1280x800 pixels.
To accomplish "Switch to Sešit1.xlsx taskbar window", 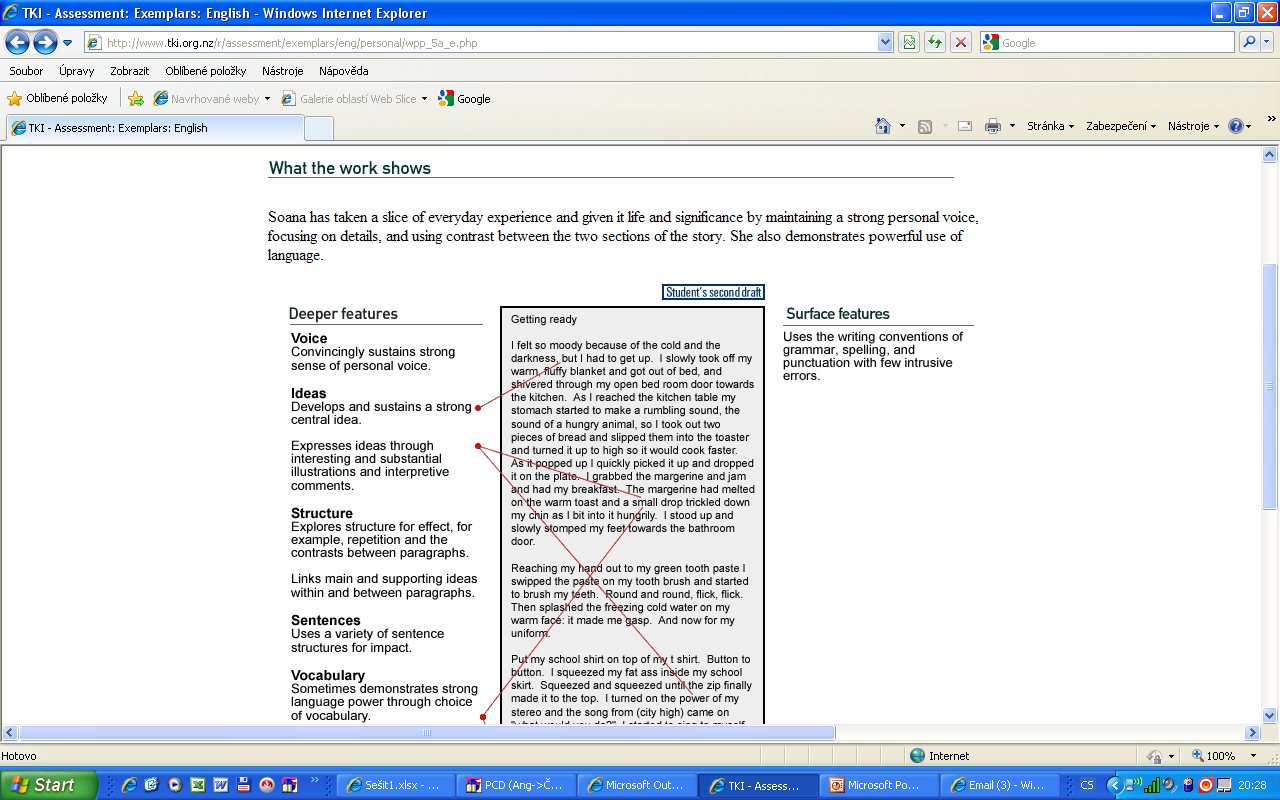I will click(x=394, y=785).
